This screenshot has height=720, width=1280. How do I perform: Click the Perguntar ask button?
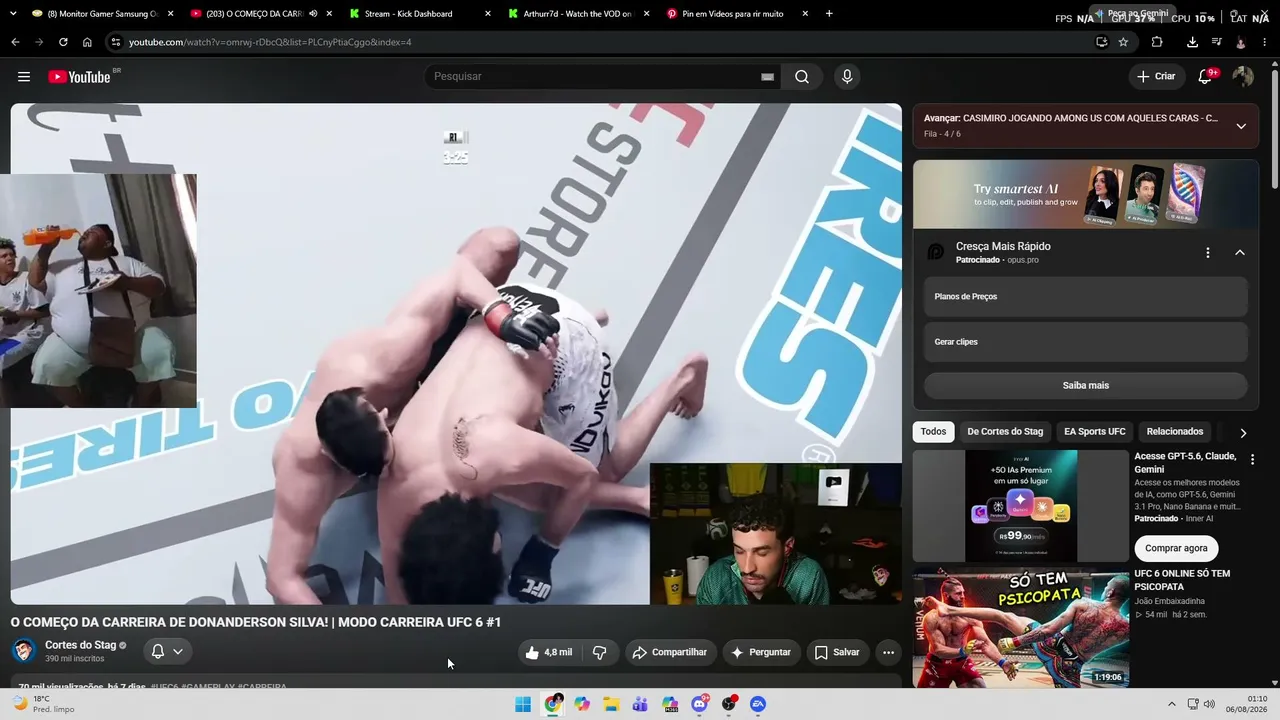coord(762,652)
